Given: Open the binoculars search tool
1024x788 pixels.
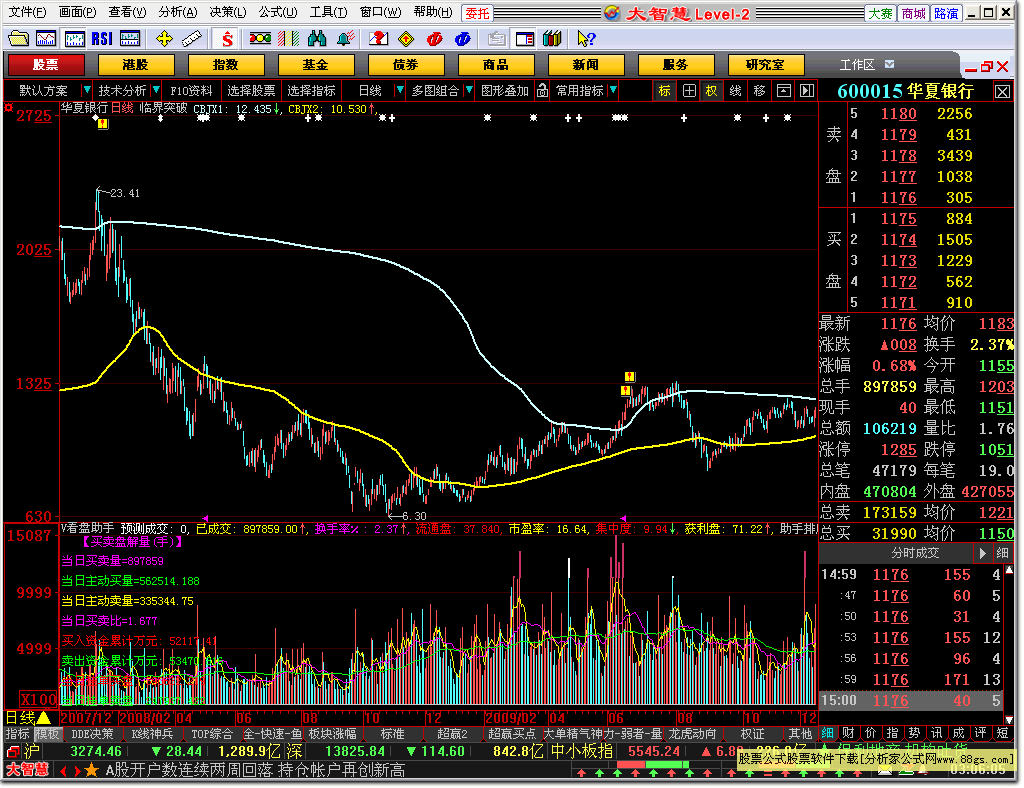Looking at the screenshot, I should pos(317,39).
